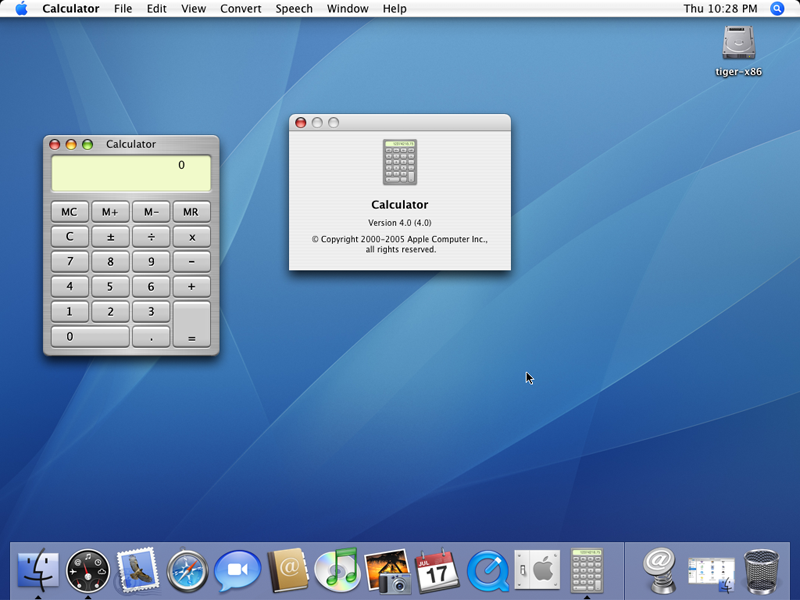Screen dimensions: 800x600
Task: Open System Preferences from the dock
Action: tap(537, 570)
